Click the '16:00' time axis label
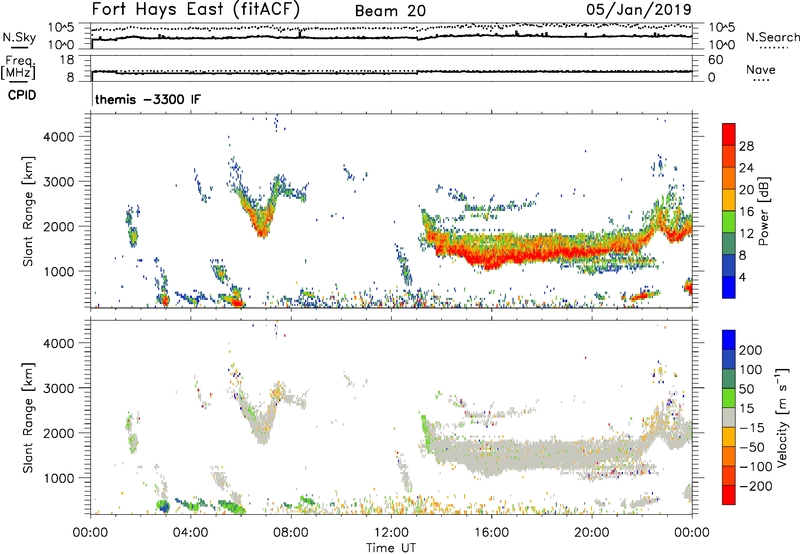The height and width of the screenshot is (554, 800). coord(491,533)
